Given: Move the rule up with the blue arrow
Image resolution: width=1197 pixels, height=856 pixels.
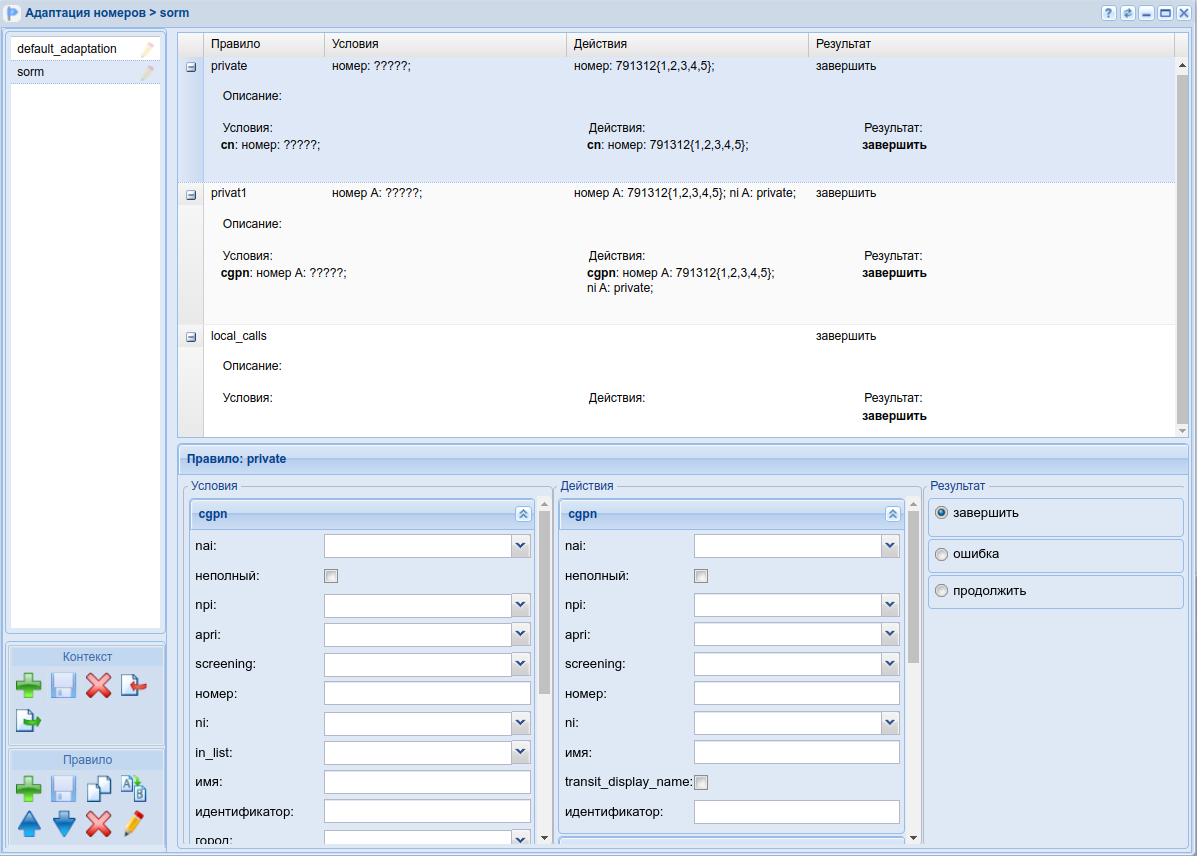Looking at the screenshot, I should pos(29,824).
